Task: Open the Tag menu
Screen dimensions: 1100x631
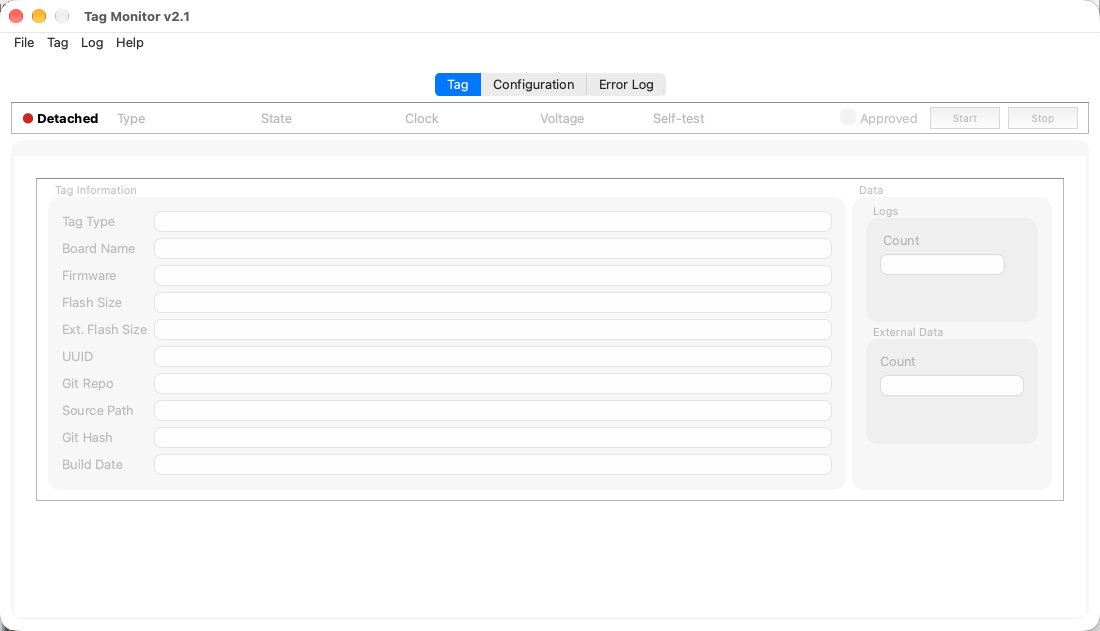Action: point(58,43)
